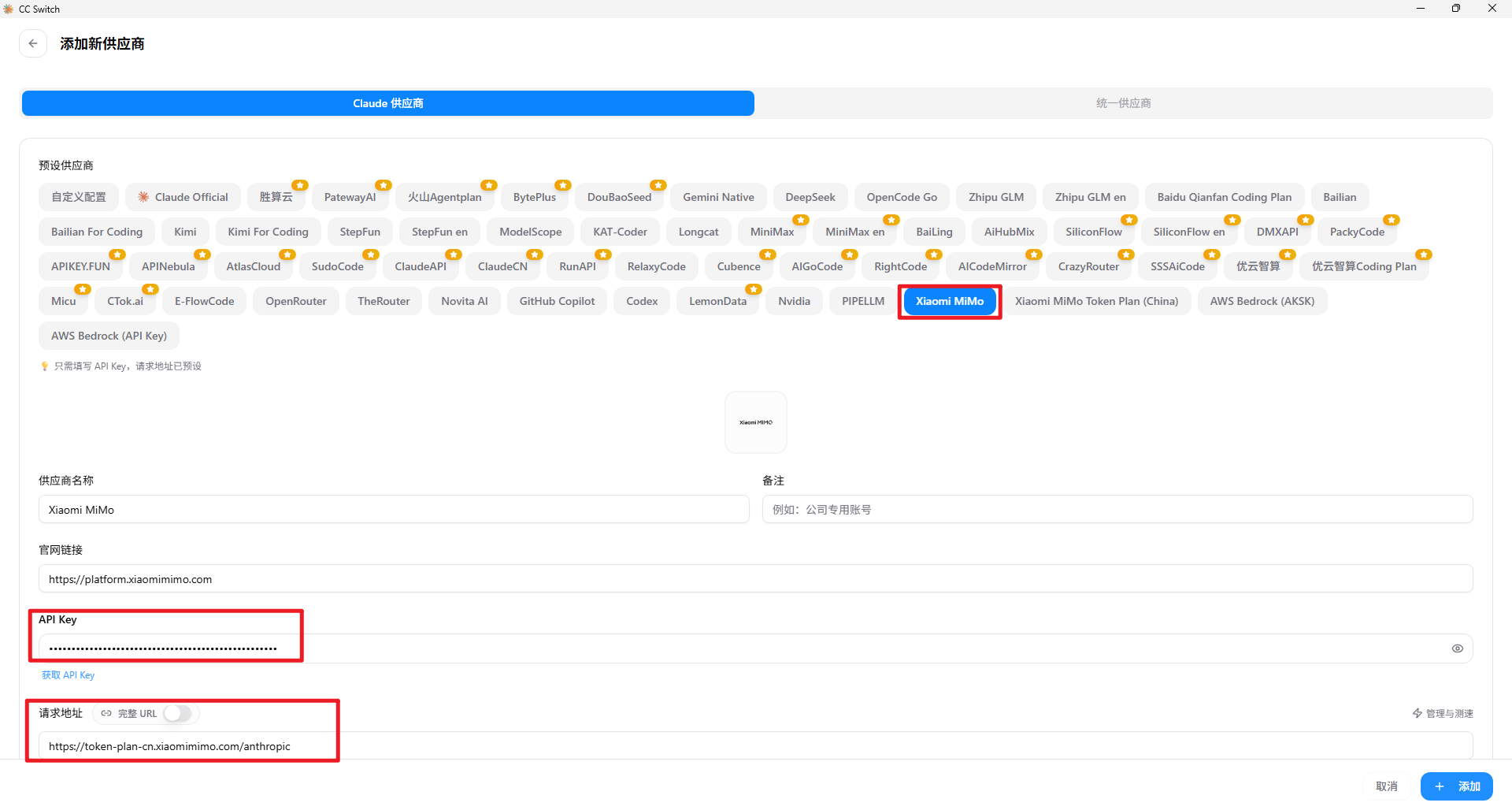The width and height of the screenshot is (1512, 810).
Task: Select the Claude Official preset
Action: pyautogui.click(x=183, y=197)
